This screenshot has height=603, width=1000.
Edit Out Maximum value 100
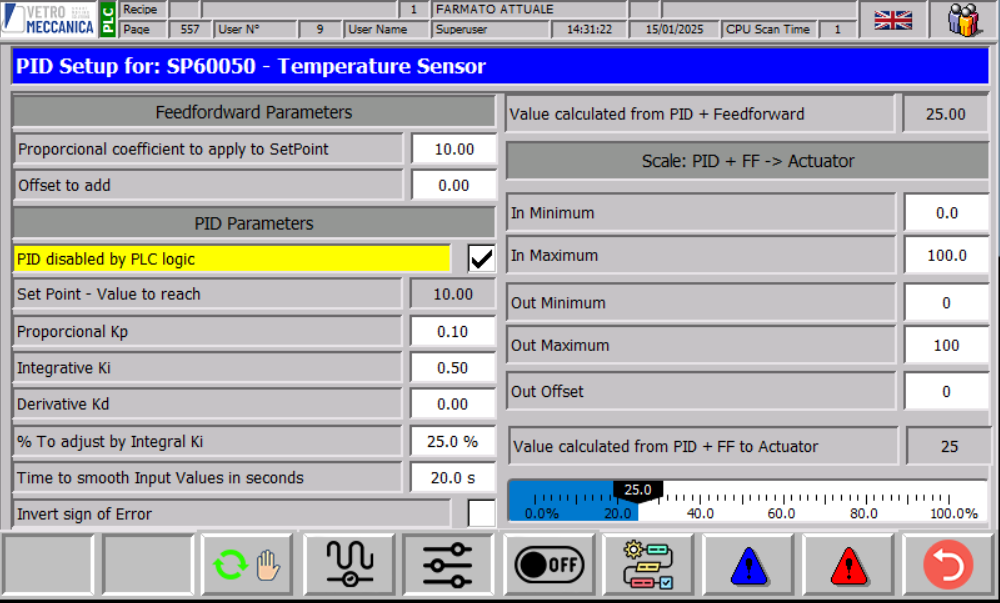pyautogui.click(x=946, y=345)
